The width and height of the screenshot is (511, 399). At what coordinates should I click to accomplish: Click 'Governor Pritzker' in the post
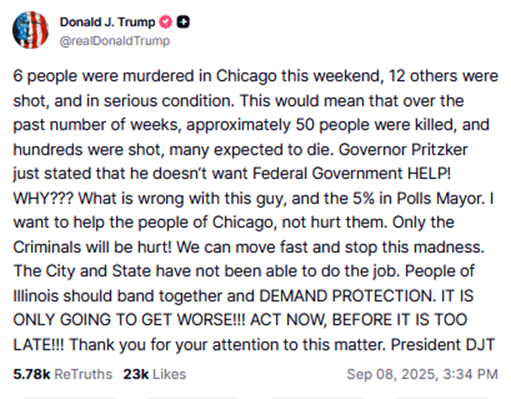tap(403, 149)
